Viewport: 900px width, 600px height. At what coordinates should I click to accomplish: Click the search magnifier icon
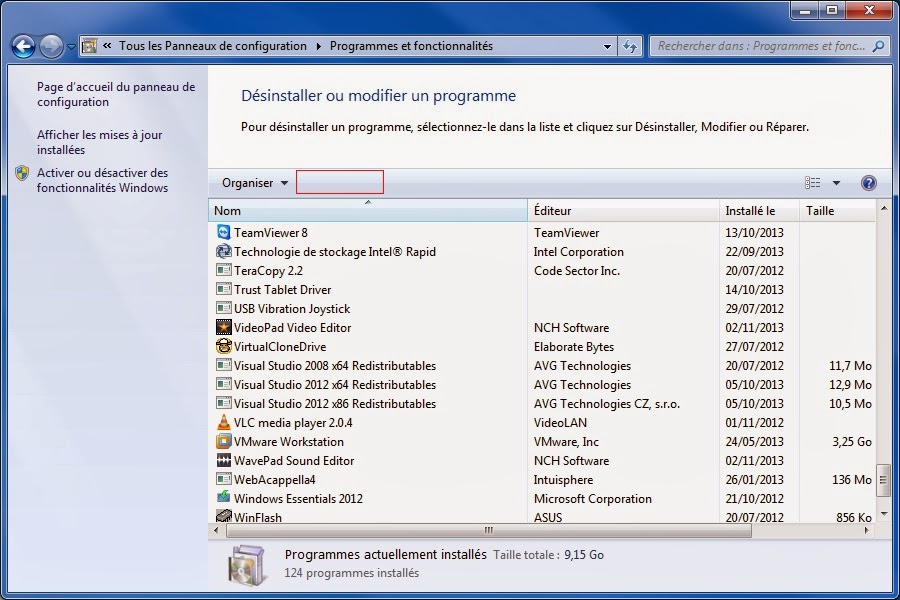tap(878, 46)
